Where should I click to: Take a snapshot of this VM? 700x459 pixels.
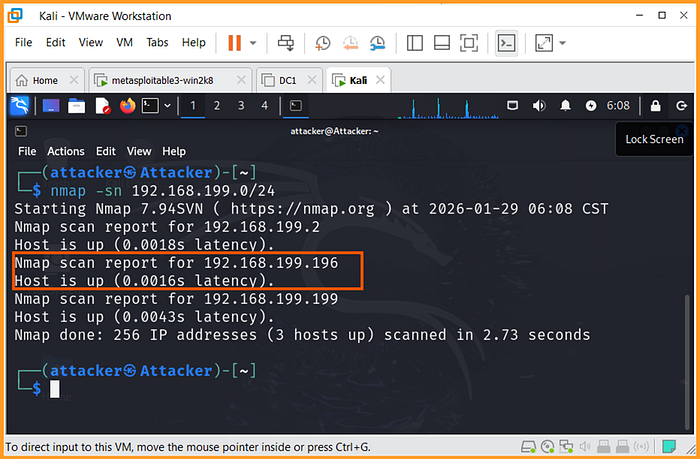(322, 43)
